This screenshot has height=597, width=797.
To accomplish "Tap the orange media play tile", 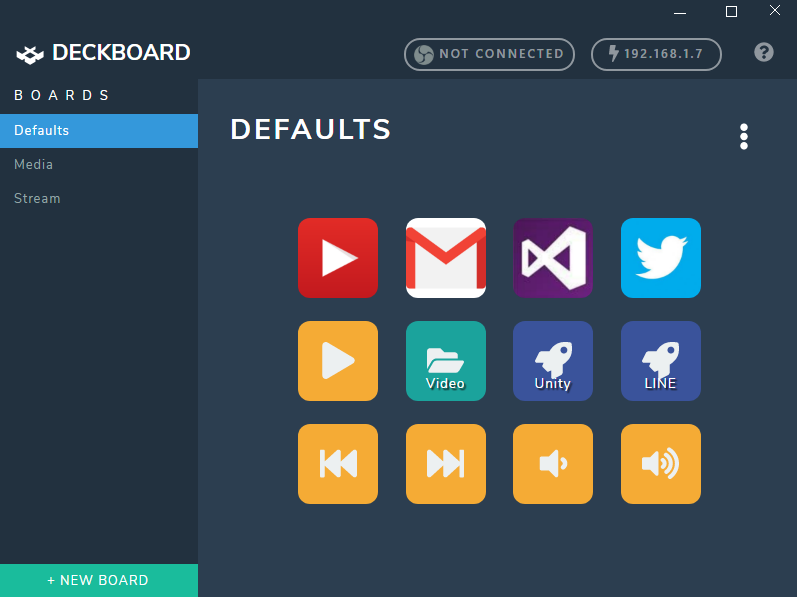I will click(x=338, y=361).
